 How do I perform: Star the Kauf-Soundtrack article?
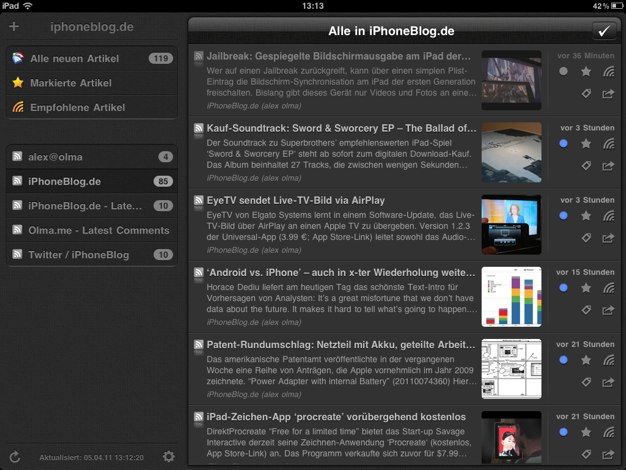pyautogui.click(x=586, y=143)
